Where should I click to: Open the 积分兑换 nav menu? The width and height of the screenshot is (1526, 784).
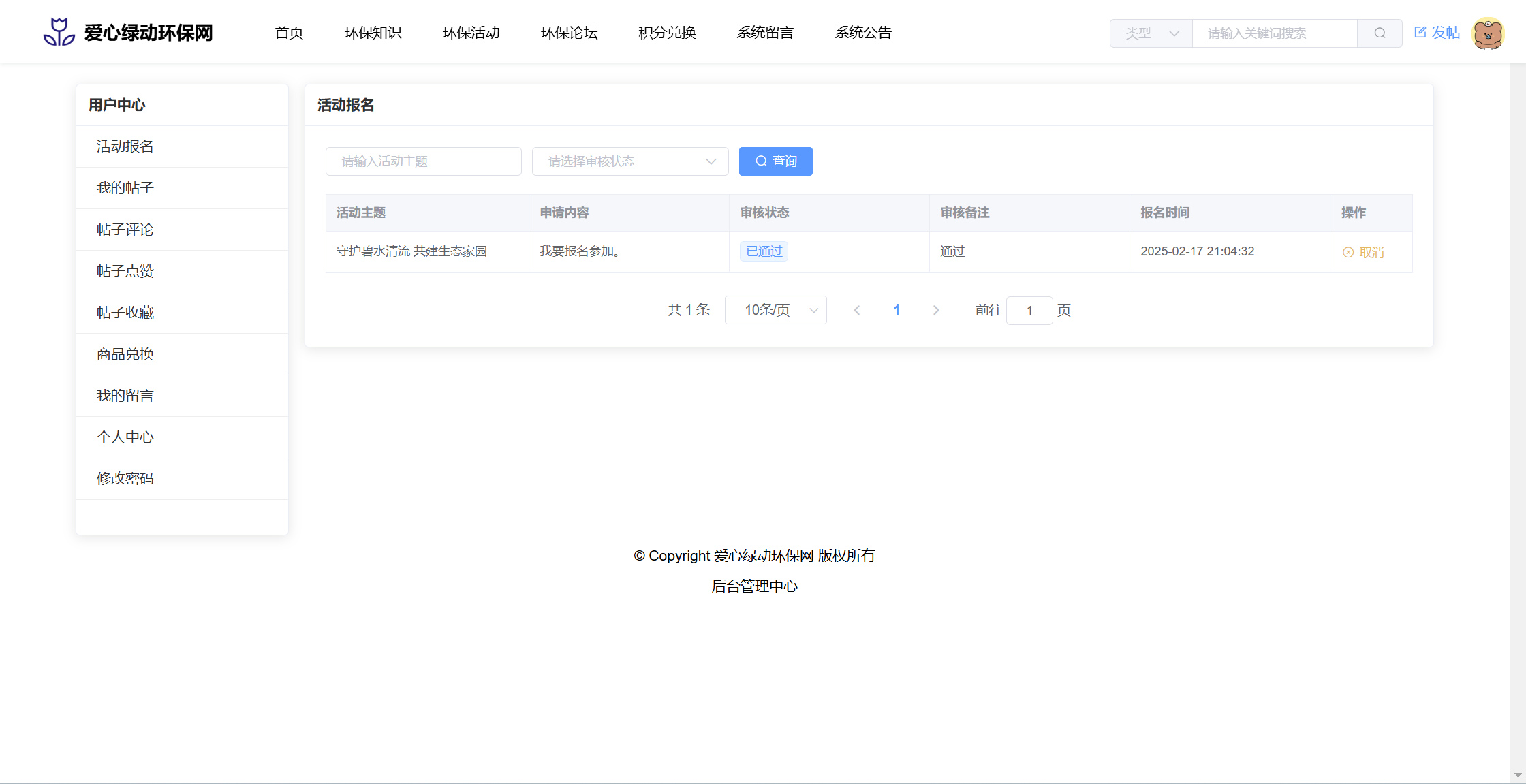tap(667, 33)
